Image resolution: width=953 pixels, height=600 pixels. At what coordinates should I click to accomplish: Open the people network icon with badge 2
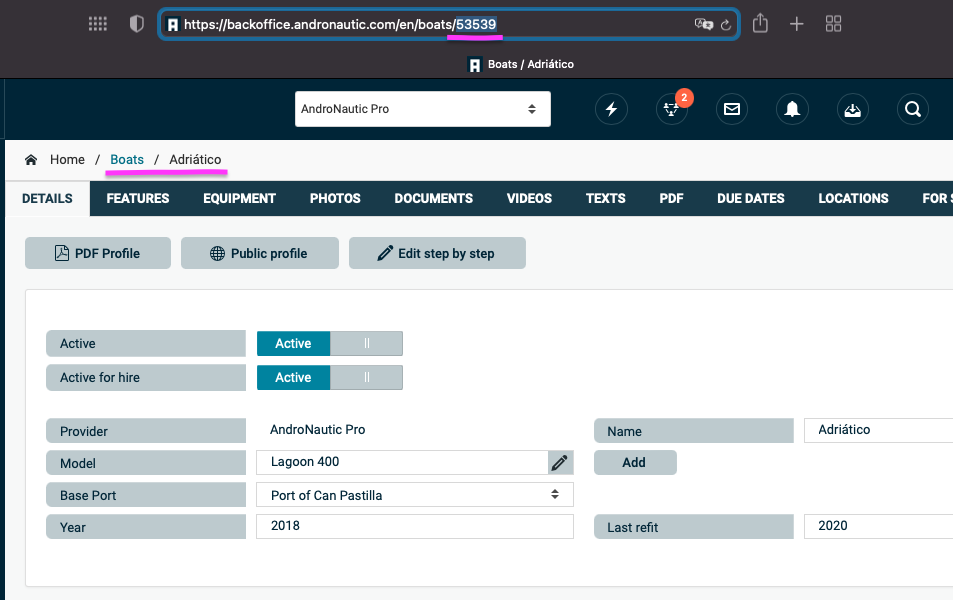tap(671, 110)
